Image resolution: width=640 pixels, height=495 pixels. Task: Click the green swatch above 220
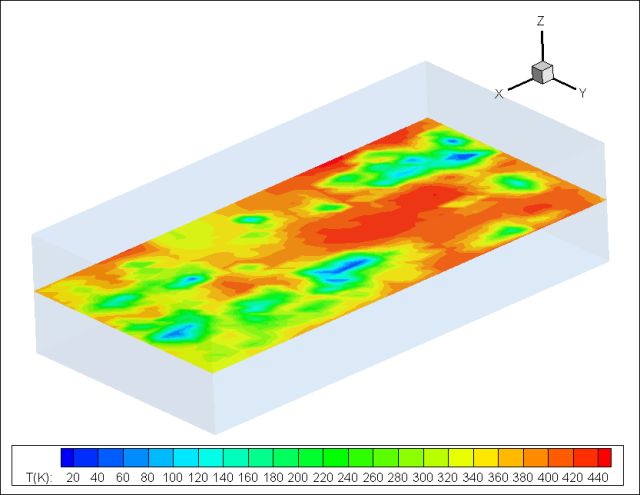click(323, 457)
